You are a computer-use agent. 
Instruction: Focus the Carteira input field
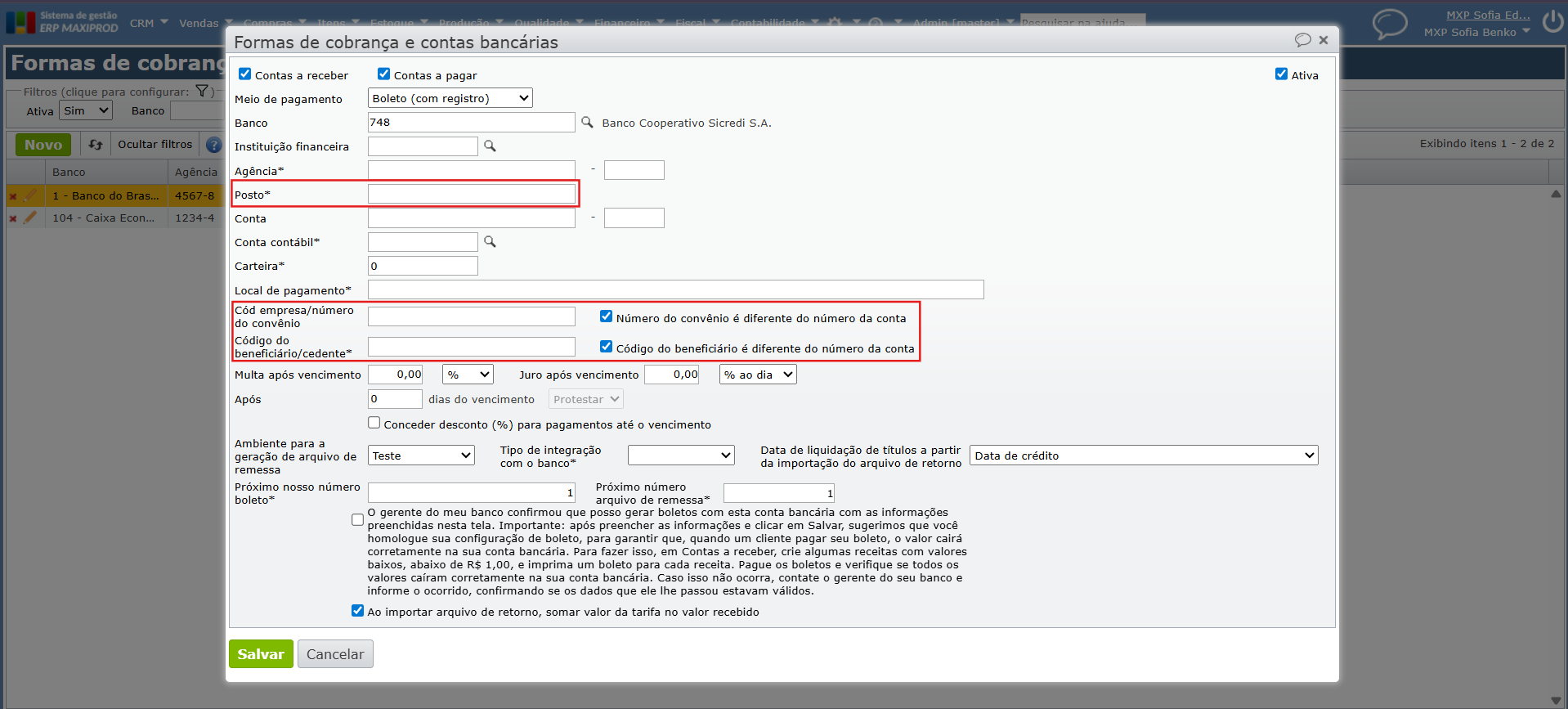click(x=423, y=266)
